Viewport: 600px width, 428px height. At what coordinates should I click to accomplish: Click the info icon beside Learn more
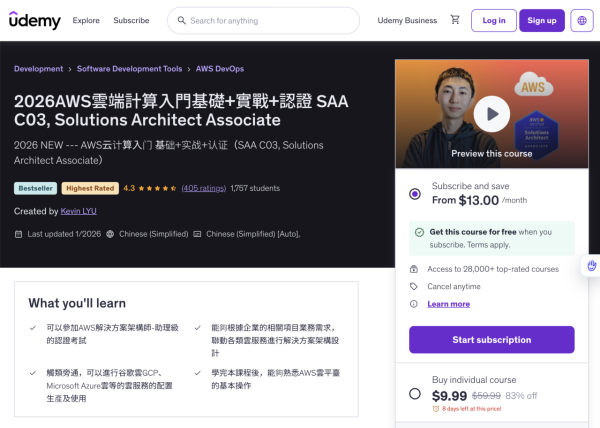click(x=414, y=304)
